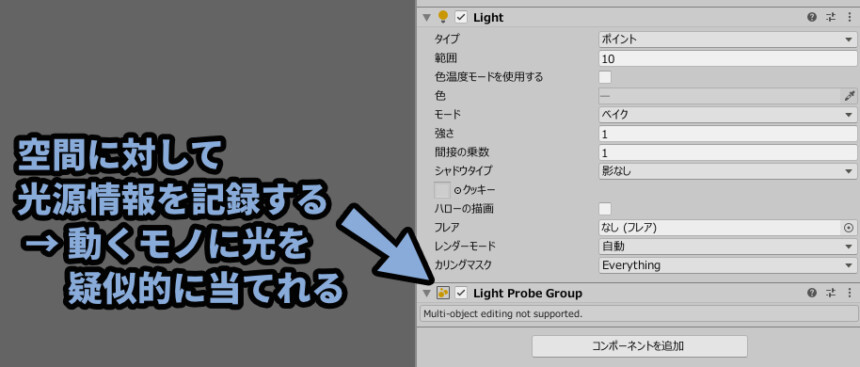Disable the Light component checkbox
Screen dimensions: 860x367
461,18
